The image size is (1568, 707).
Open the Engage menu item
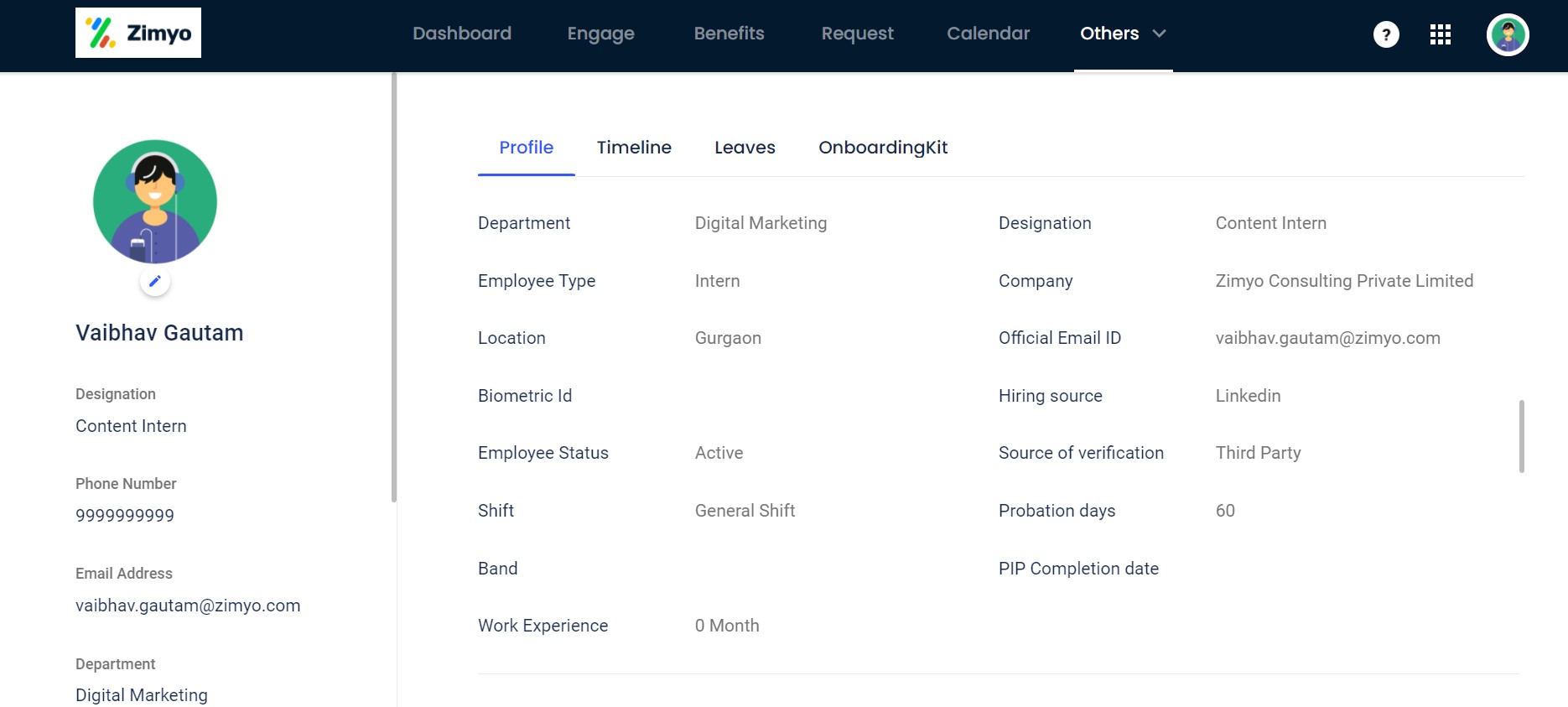tap(600, 34)
